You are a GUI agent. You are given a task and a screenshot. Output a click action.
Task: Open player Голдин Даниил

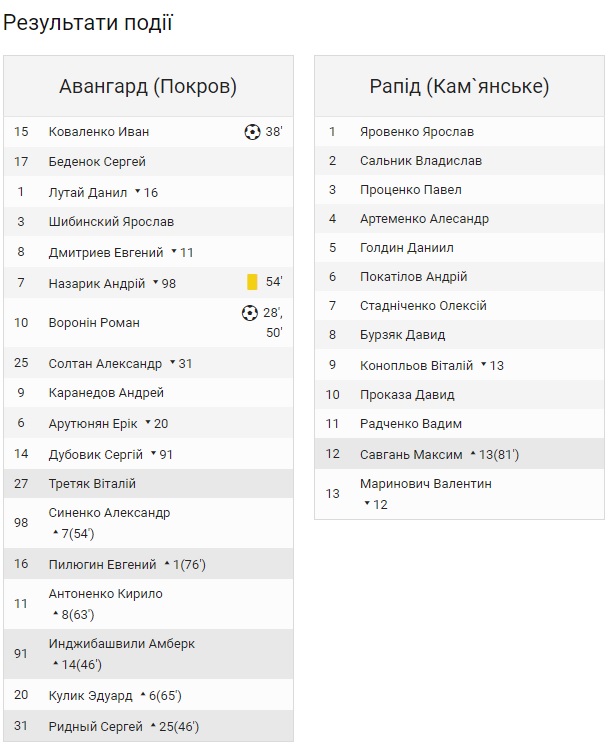click(407, 248)
